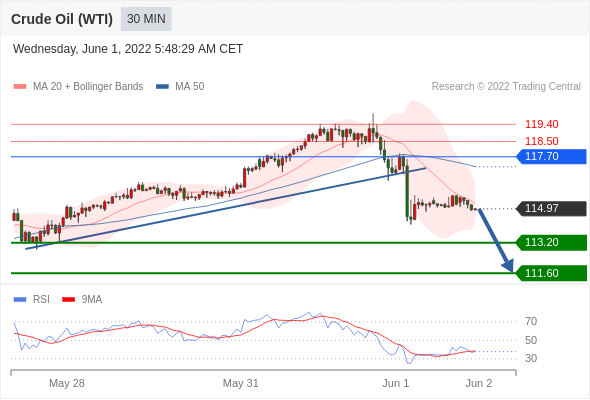Click the blue RSI legend swatch
The image size is (590, 400).
point(20,300)
